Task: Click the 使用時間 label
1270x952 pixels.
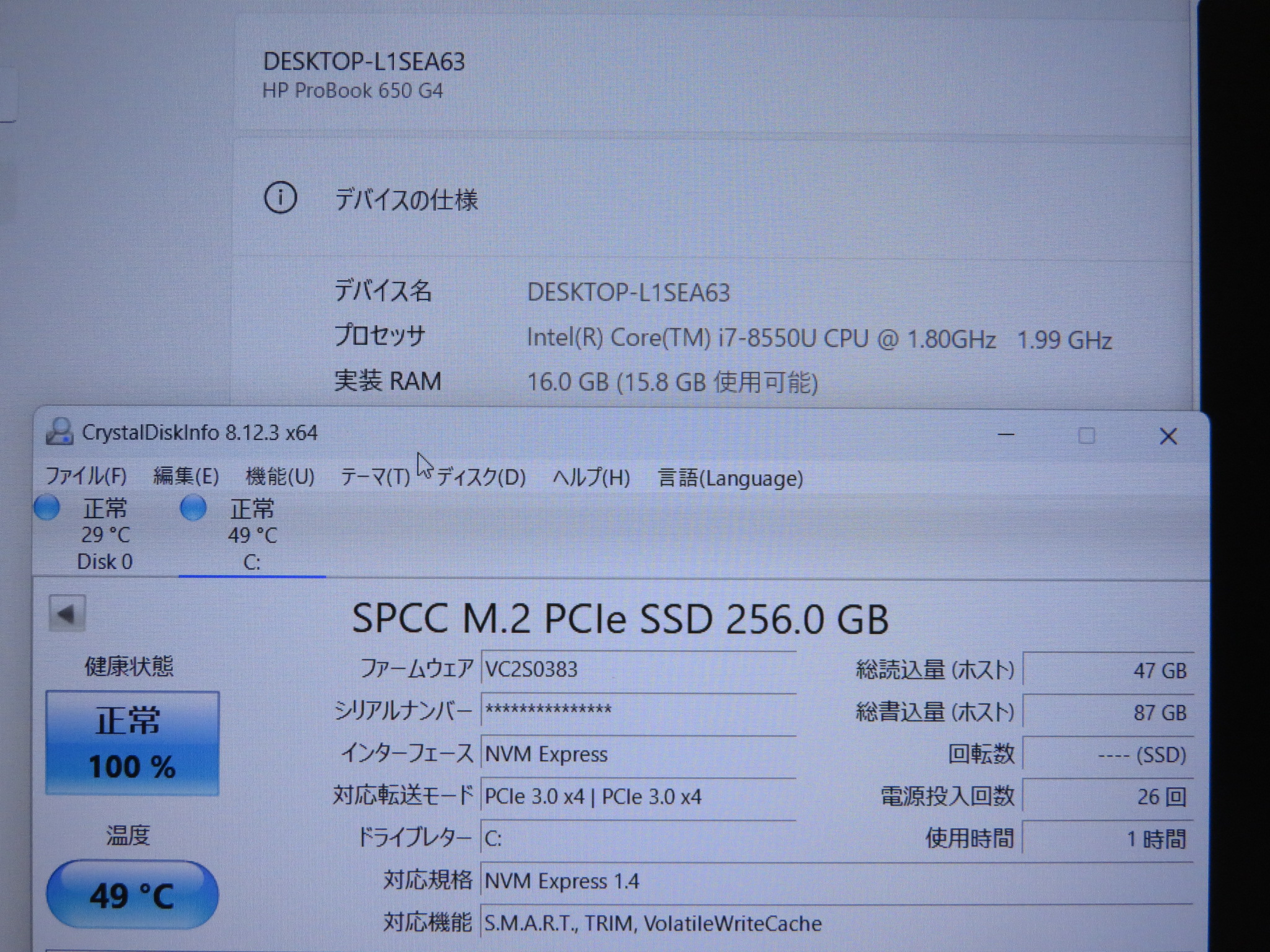Action: (970, 838)
